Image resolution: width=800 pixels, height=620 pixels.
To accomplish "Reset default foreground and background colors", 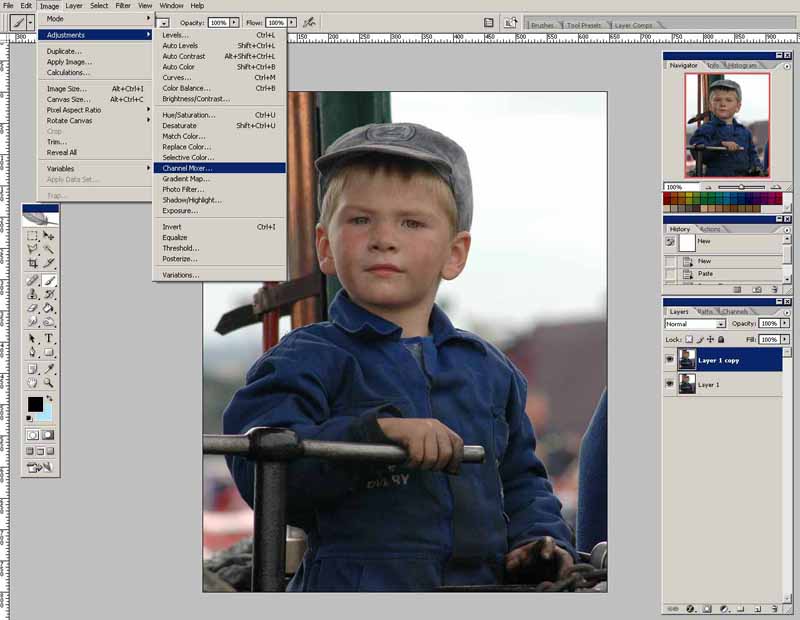I will [29, 418].
